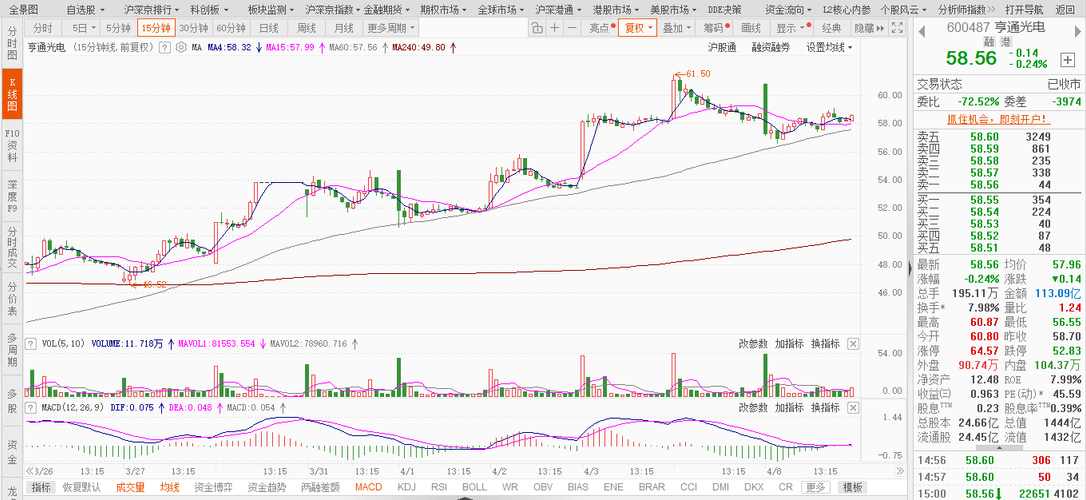Toggle the 成交量 indicator
Screen dimensions: 1086x500
click(x=130, y=487)
